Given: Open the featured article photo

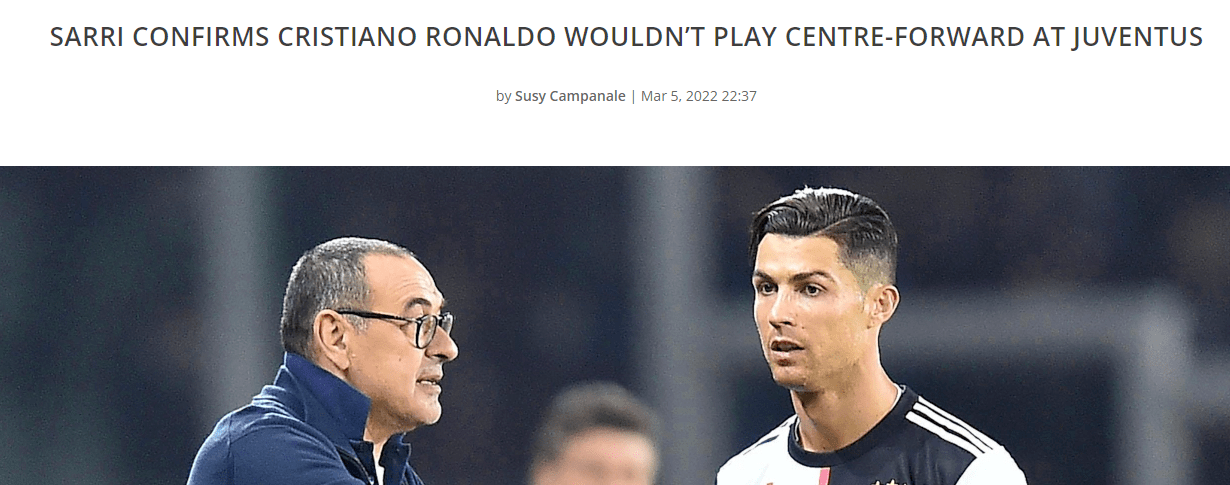Looking at the screenshot, I should [615, 326].
